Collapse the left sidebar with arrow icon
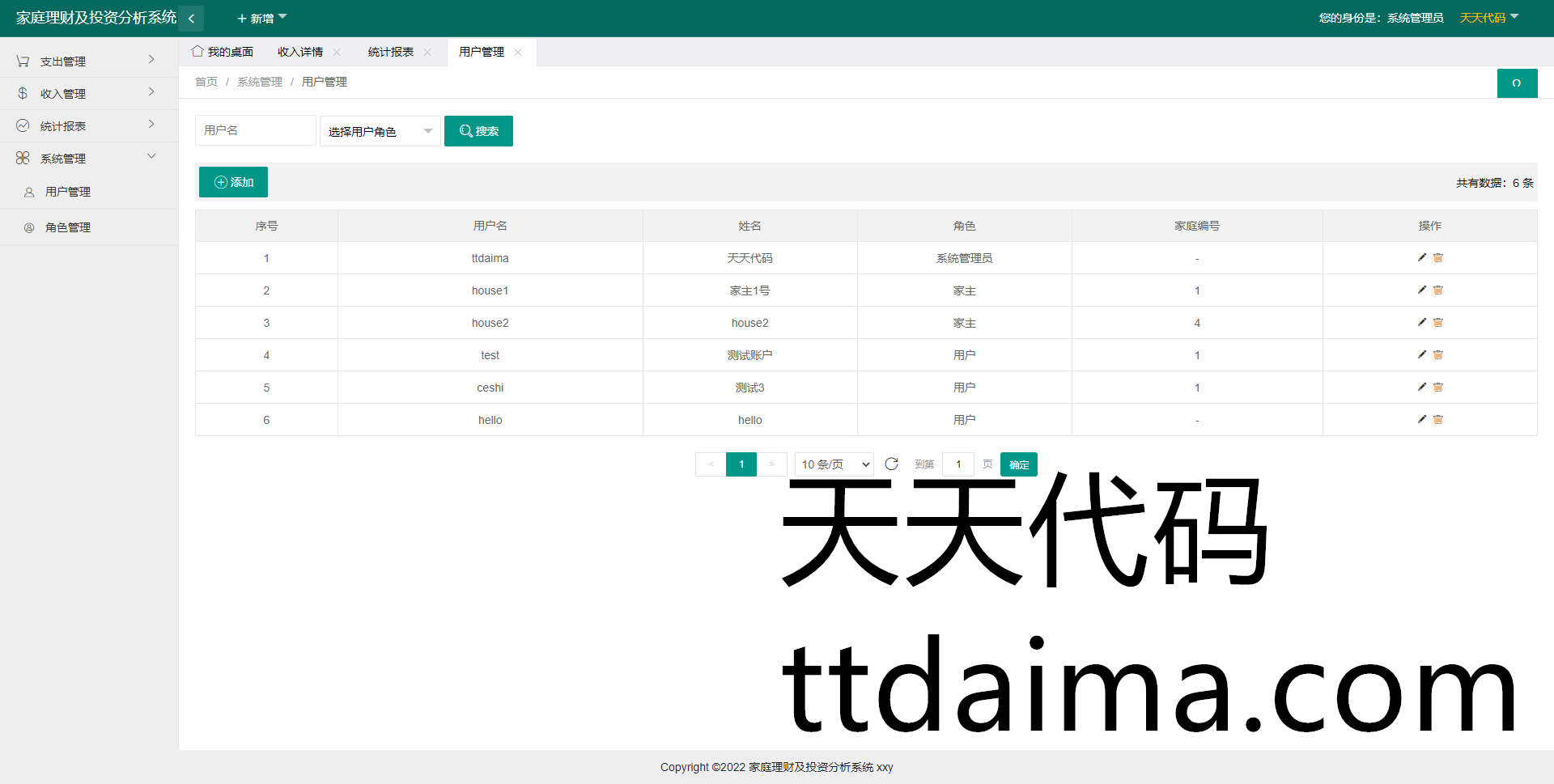The image size is (1554, 784). coord(192,18)
